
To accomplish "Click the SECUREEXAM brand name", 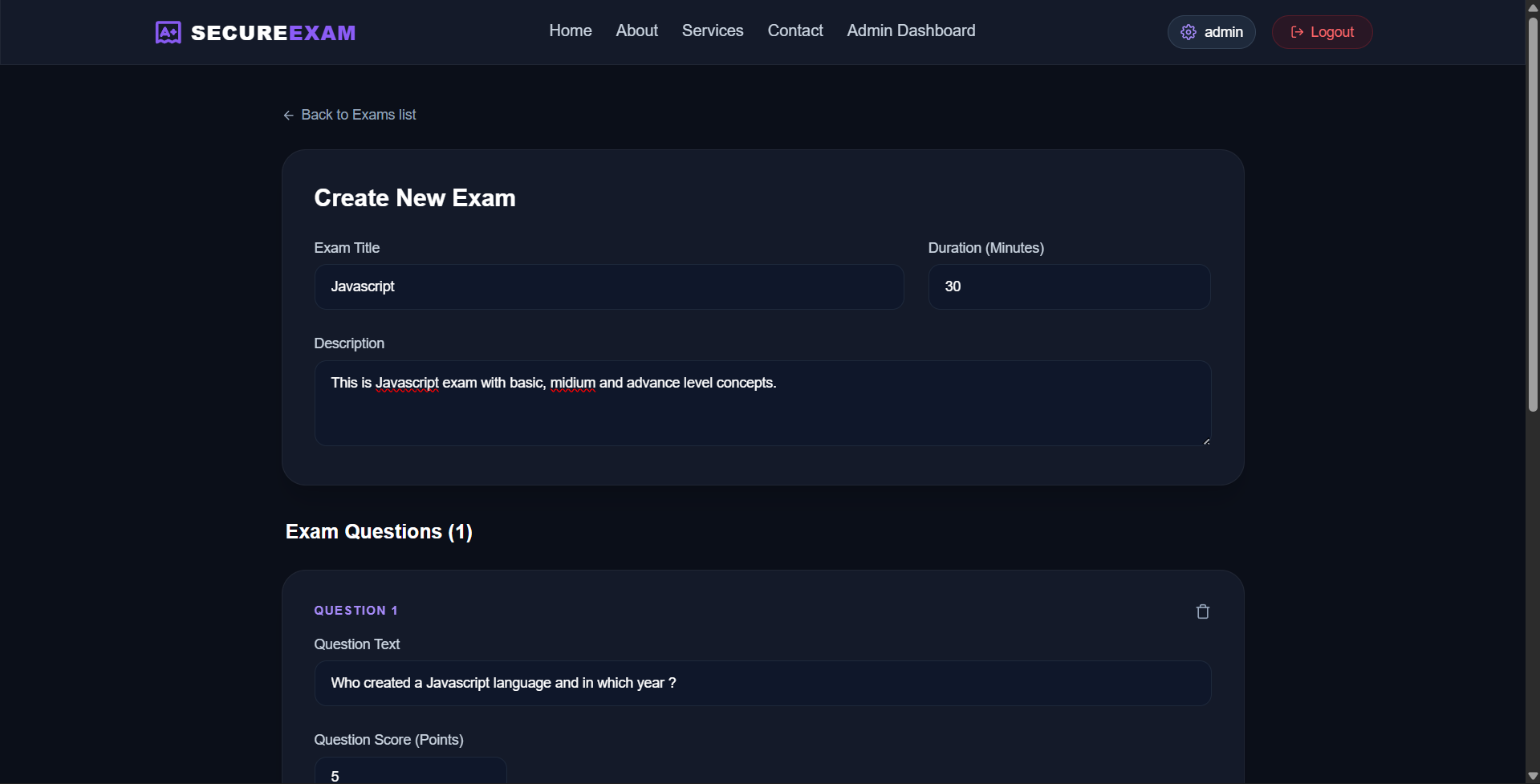I will [x=273, y=33].
